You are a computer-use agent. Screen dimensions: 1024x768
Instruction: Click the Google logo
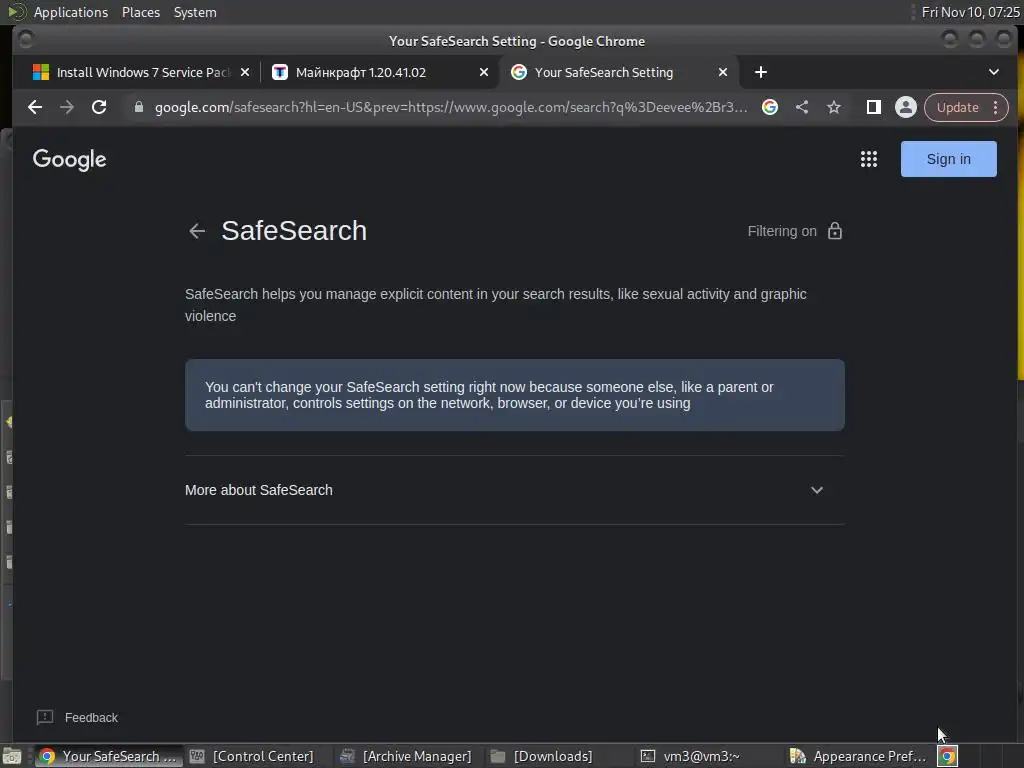point(69,159)
